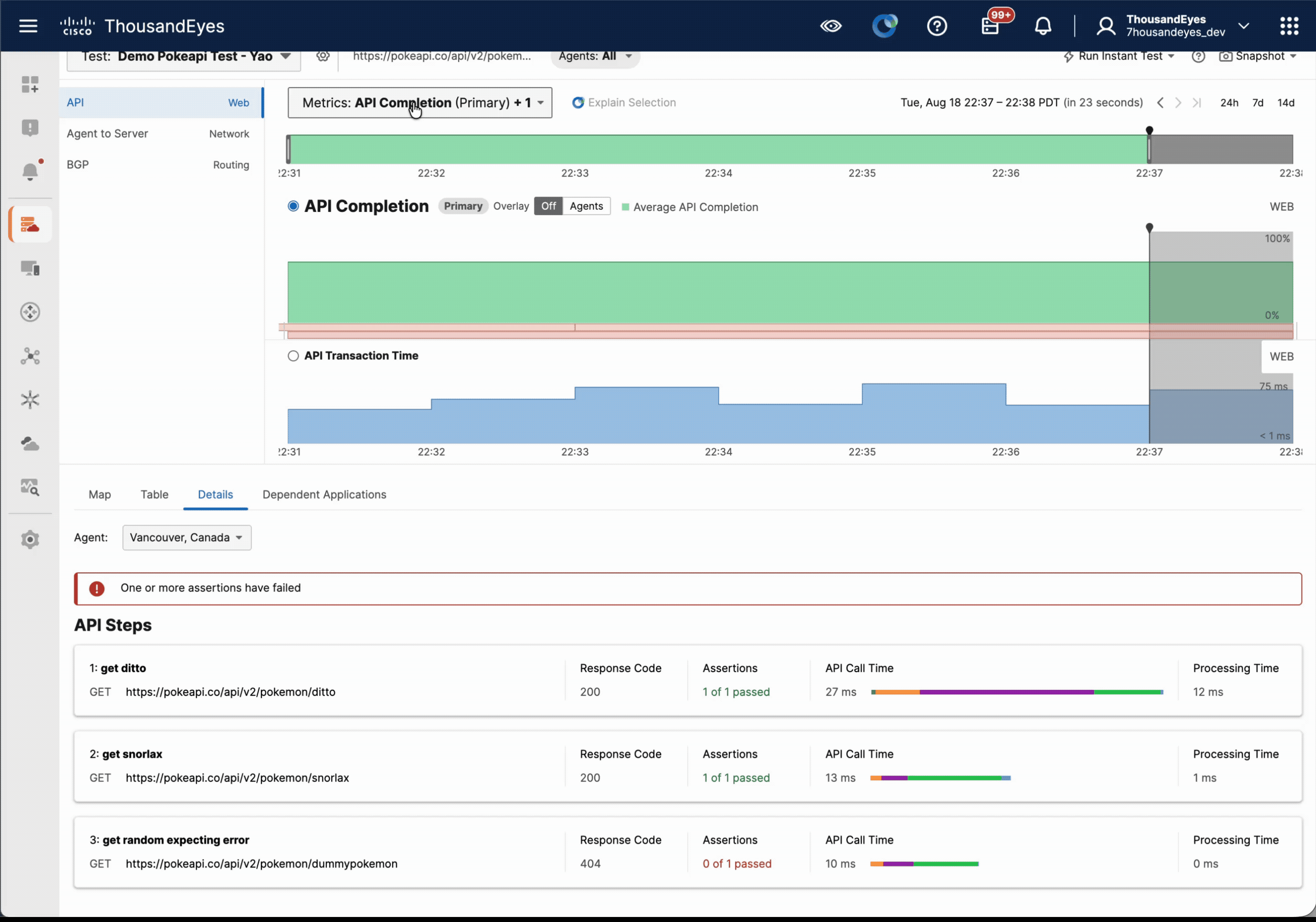Expand the ThousandEyes account menu

(x=1174, y=26)
